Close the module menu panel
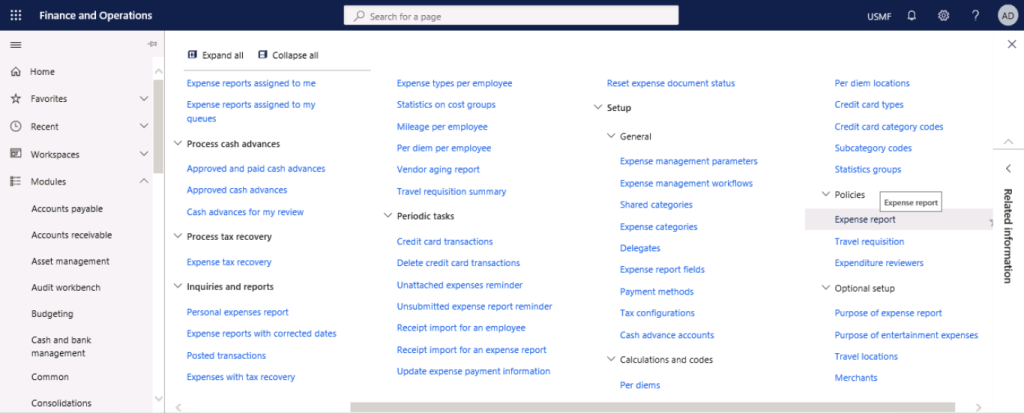 tap(1011, 44)
